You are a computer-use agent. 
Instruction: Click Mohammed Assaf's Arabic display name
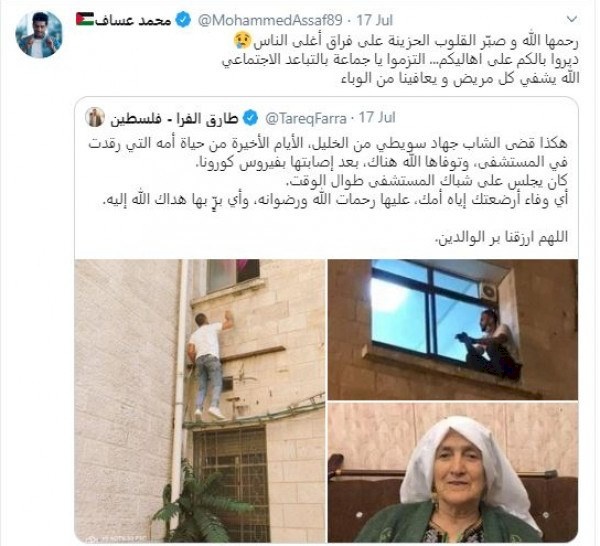[134, 20]
